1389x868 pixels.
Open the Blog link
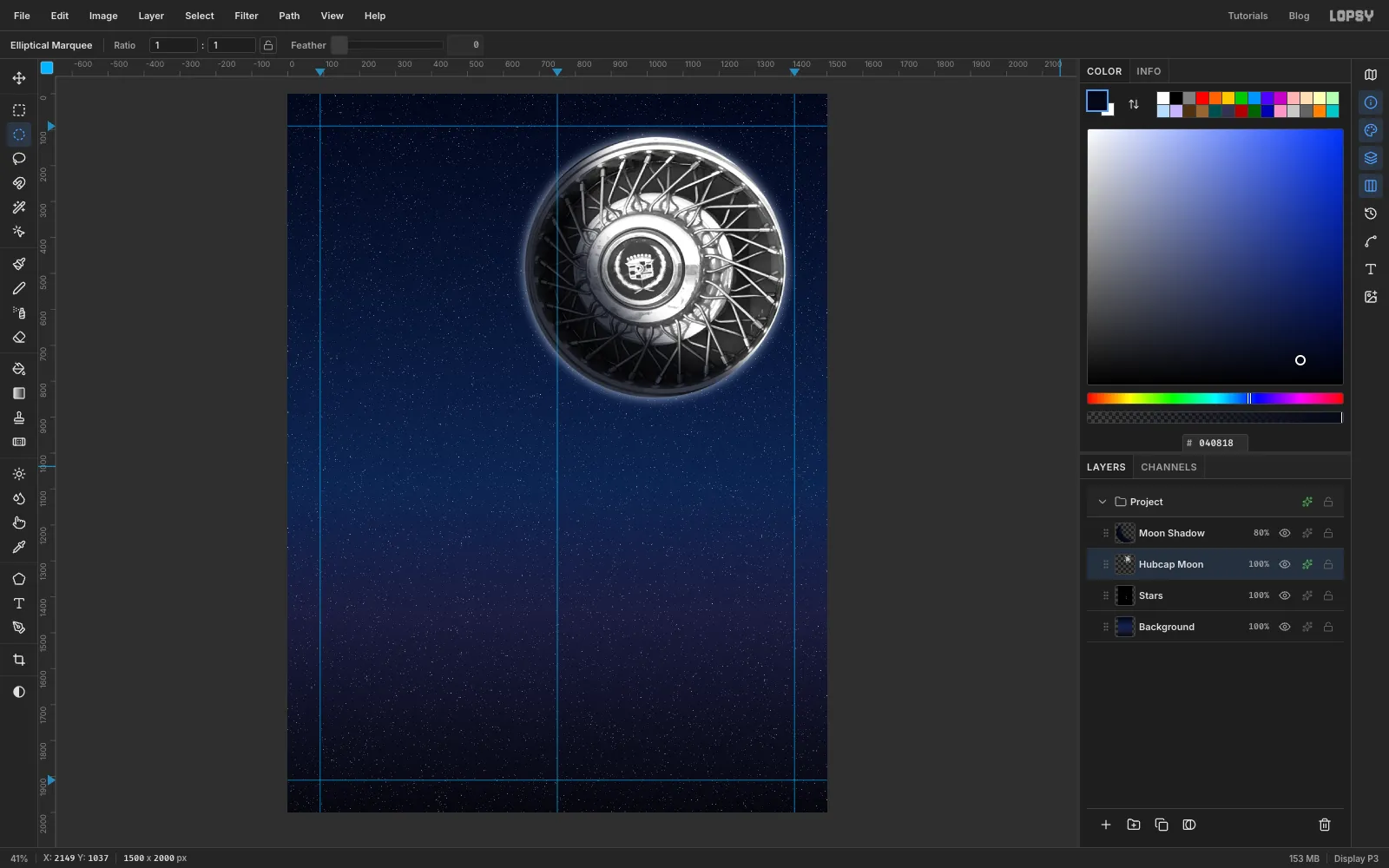[1299, 16]
